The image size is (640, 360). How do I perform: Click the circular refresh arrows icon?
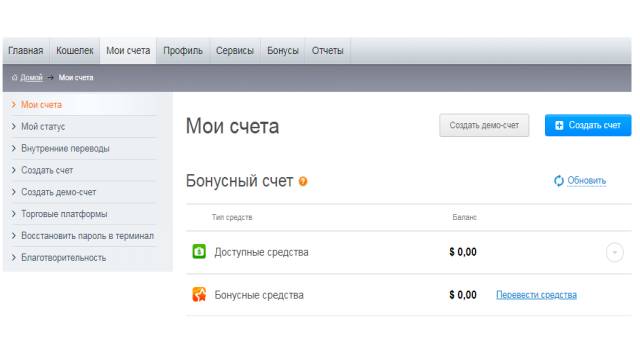pyautogui.click(x=559, y=180)
